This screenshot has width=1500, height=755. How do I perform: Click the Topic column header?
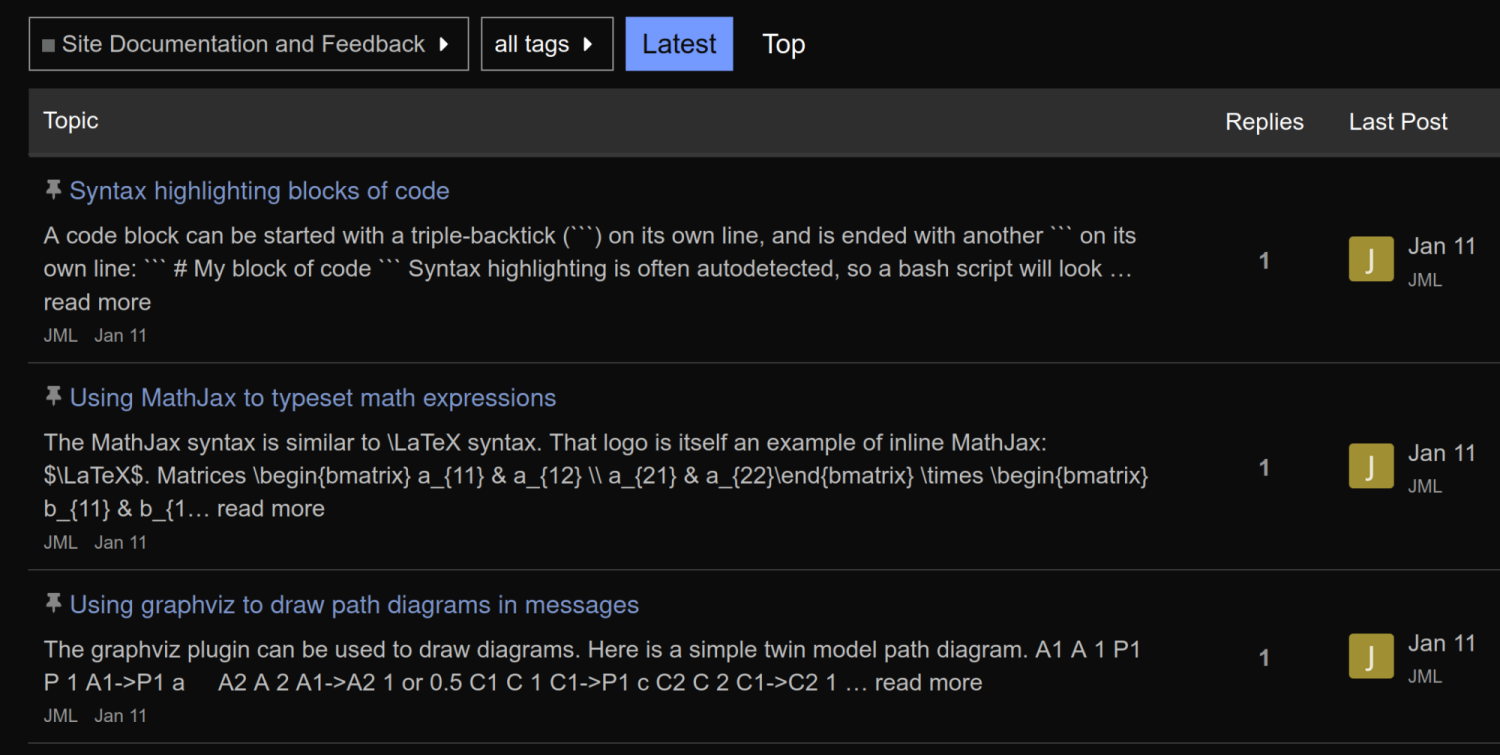[71, 121]
